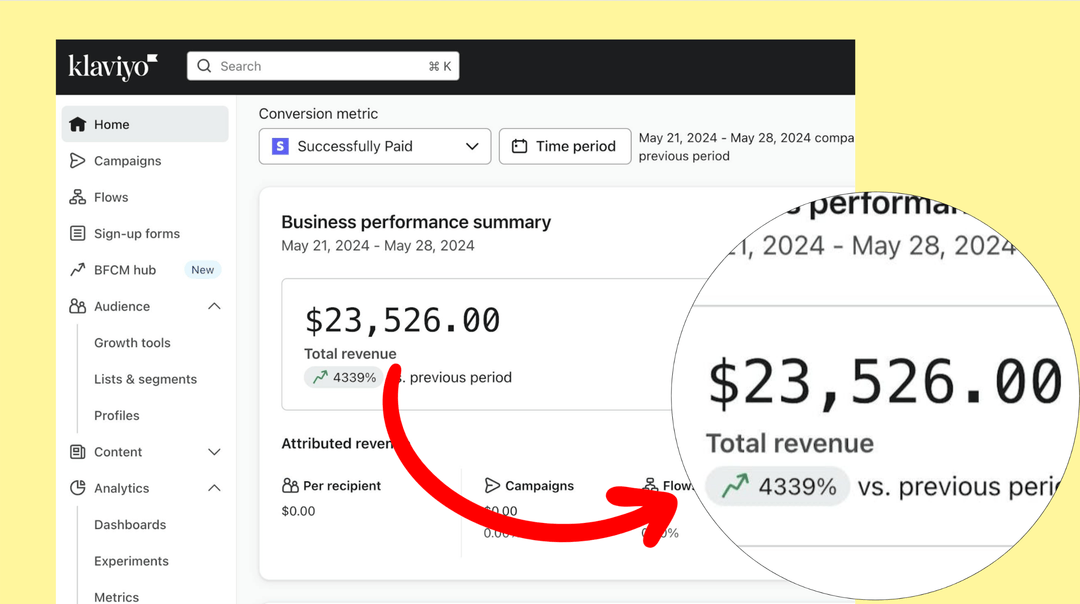Open the Successfully Paid conversion dropdown
The height and width of the screenshot is (604, 1080).
tap(375, 146)
